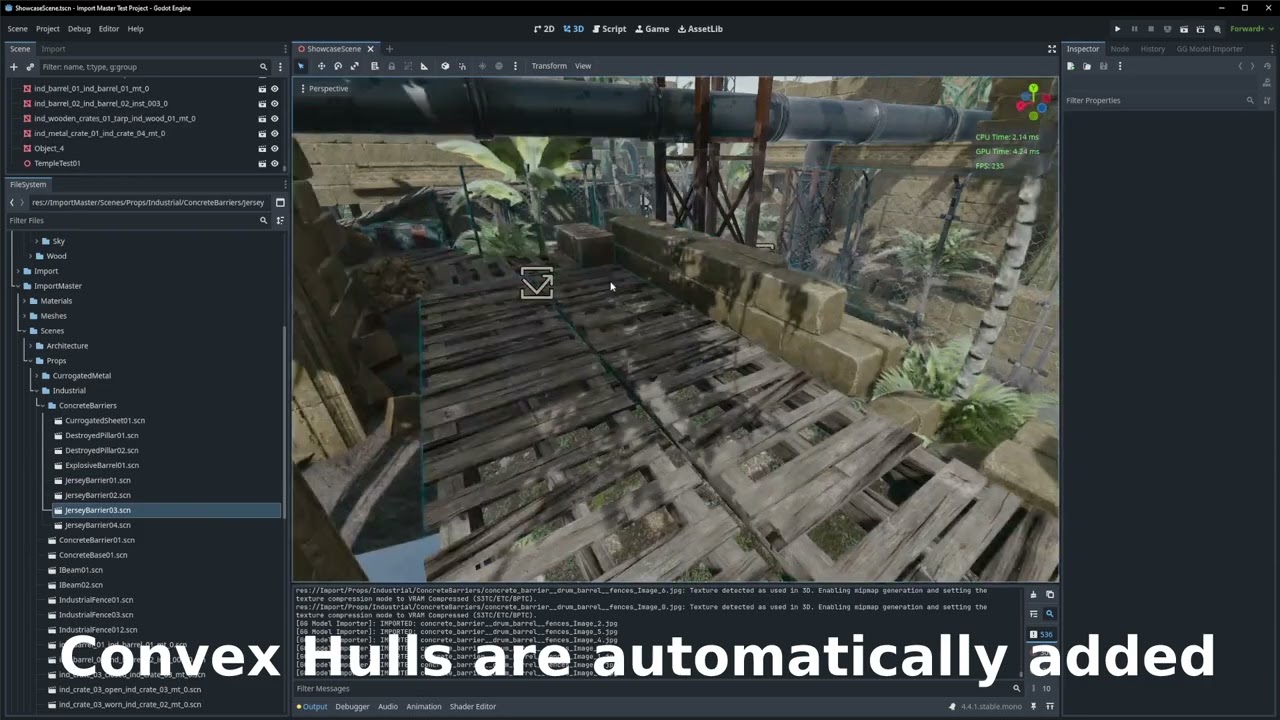Add a new child node

coord(14,67)
